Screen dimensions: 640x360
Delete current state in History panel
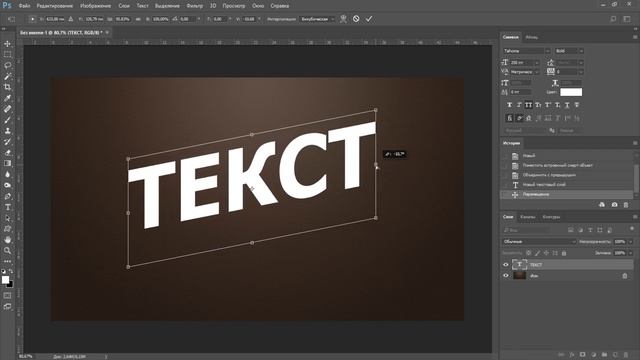626,204
